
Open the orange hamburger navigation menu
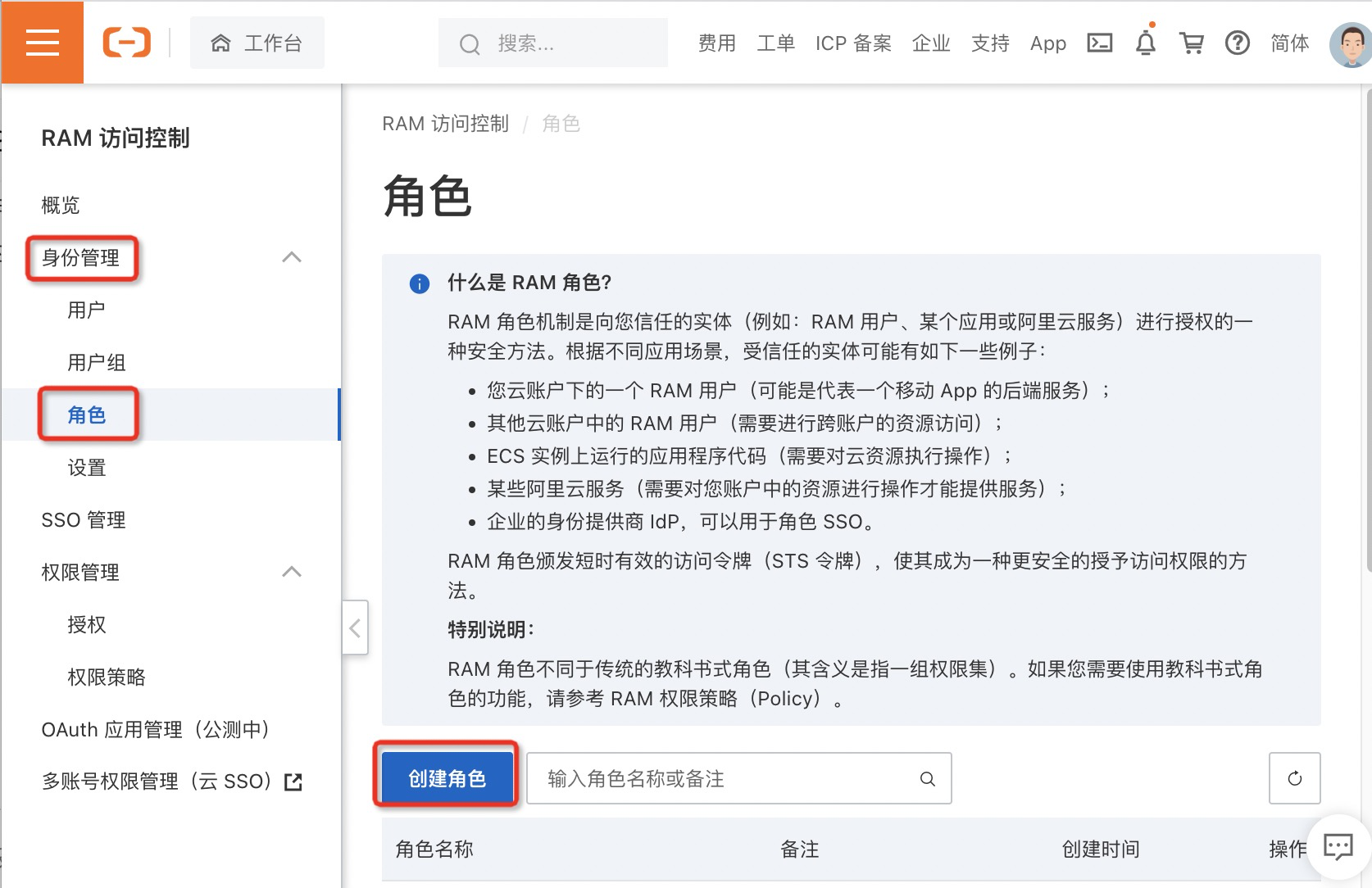[42, 43]
